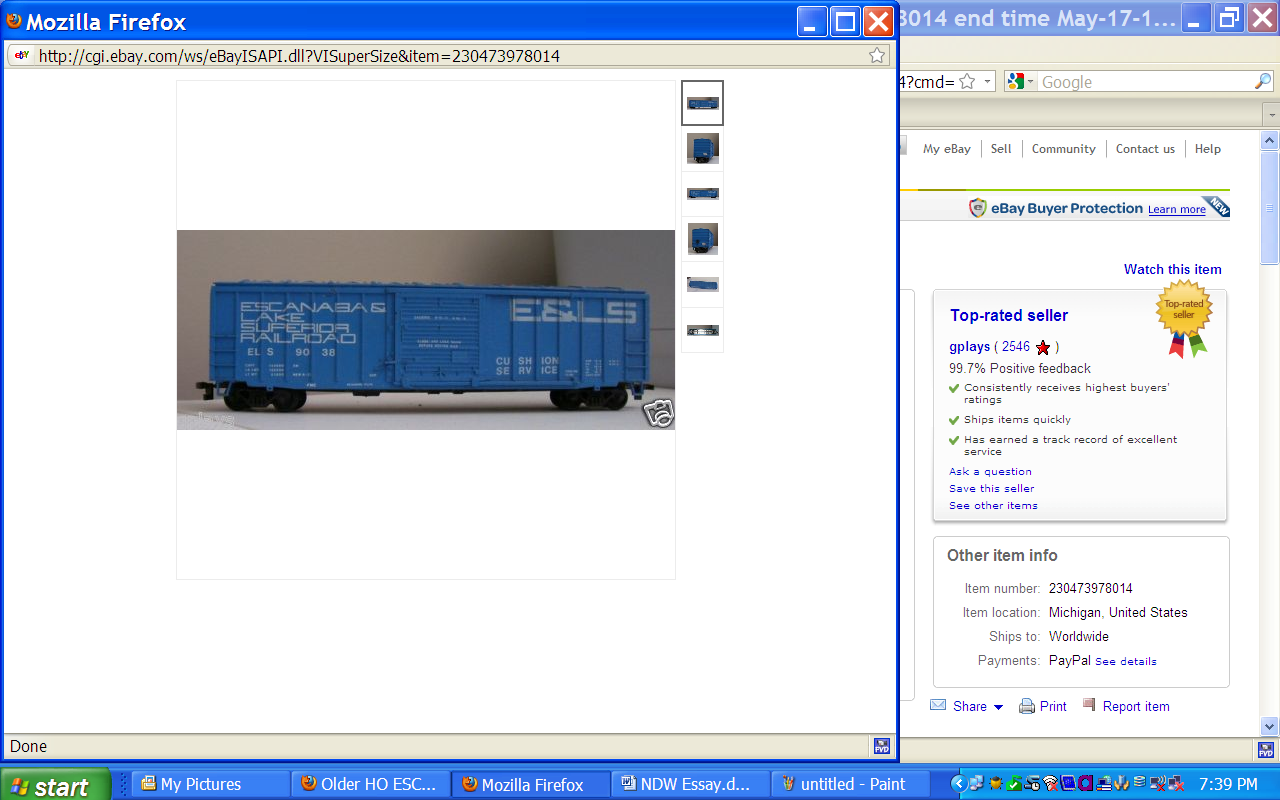Click the scroll-up arrow of the background page
1280x800 pixels.
pos(1270,139)
